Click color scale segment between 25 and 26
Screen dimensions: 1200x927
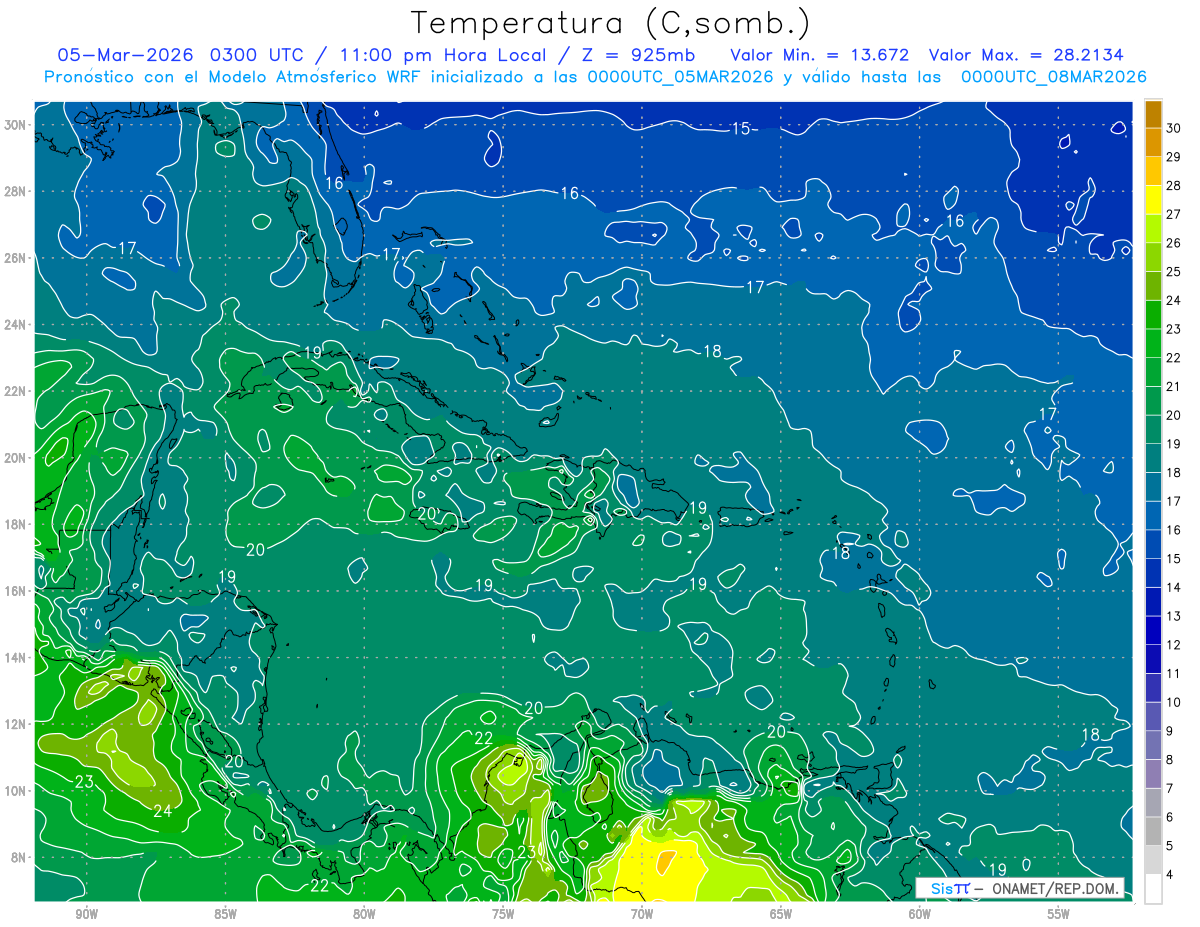click(x=1153, y=257)
